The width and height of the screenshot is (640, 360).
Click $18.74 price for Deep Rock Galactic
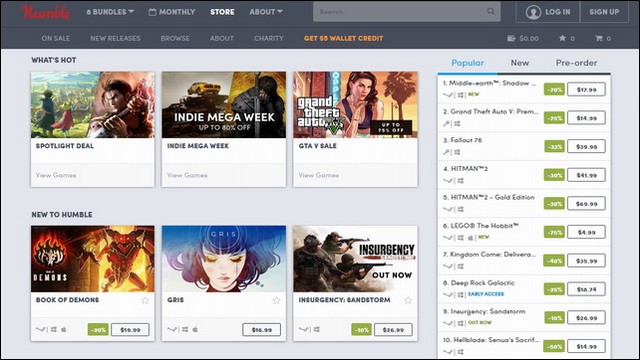tap(586, 289)
